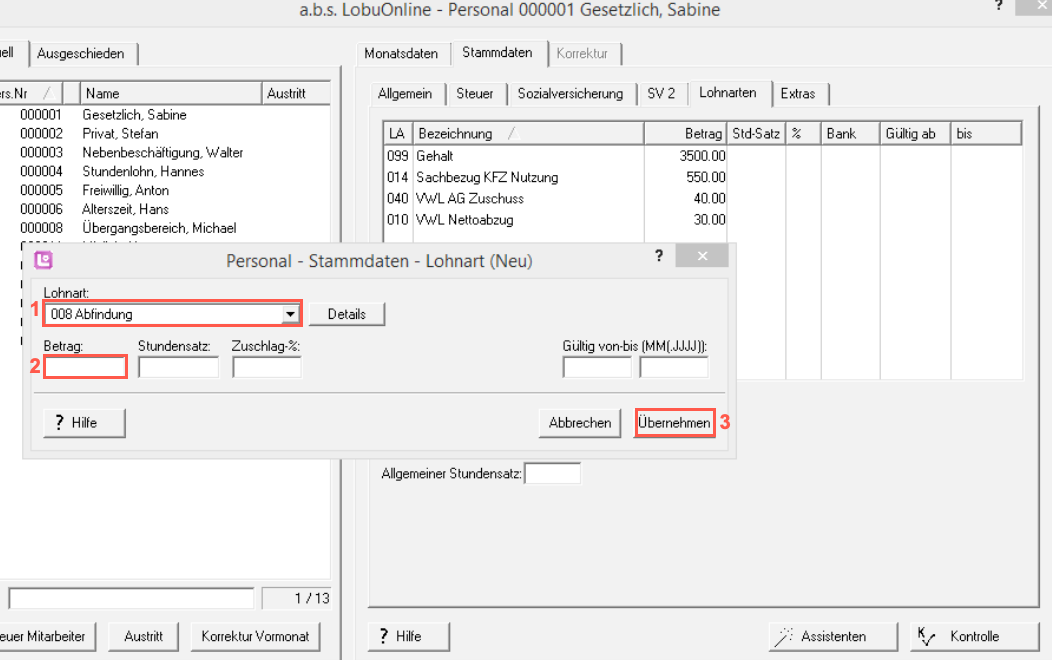Click the Gültig bis date field in the dialog
This screenshot has height=660, width=1052.
tap(674, 367)
